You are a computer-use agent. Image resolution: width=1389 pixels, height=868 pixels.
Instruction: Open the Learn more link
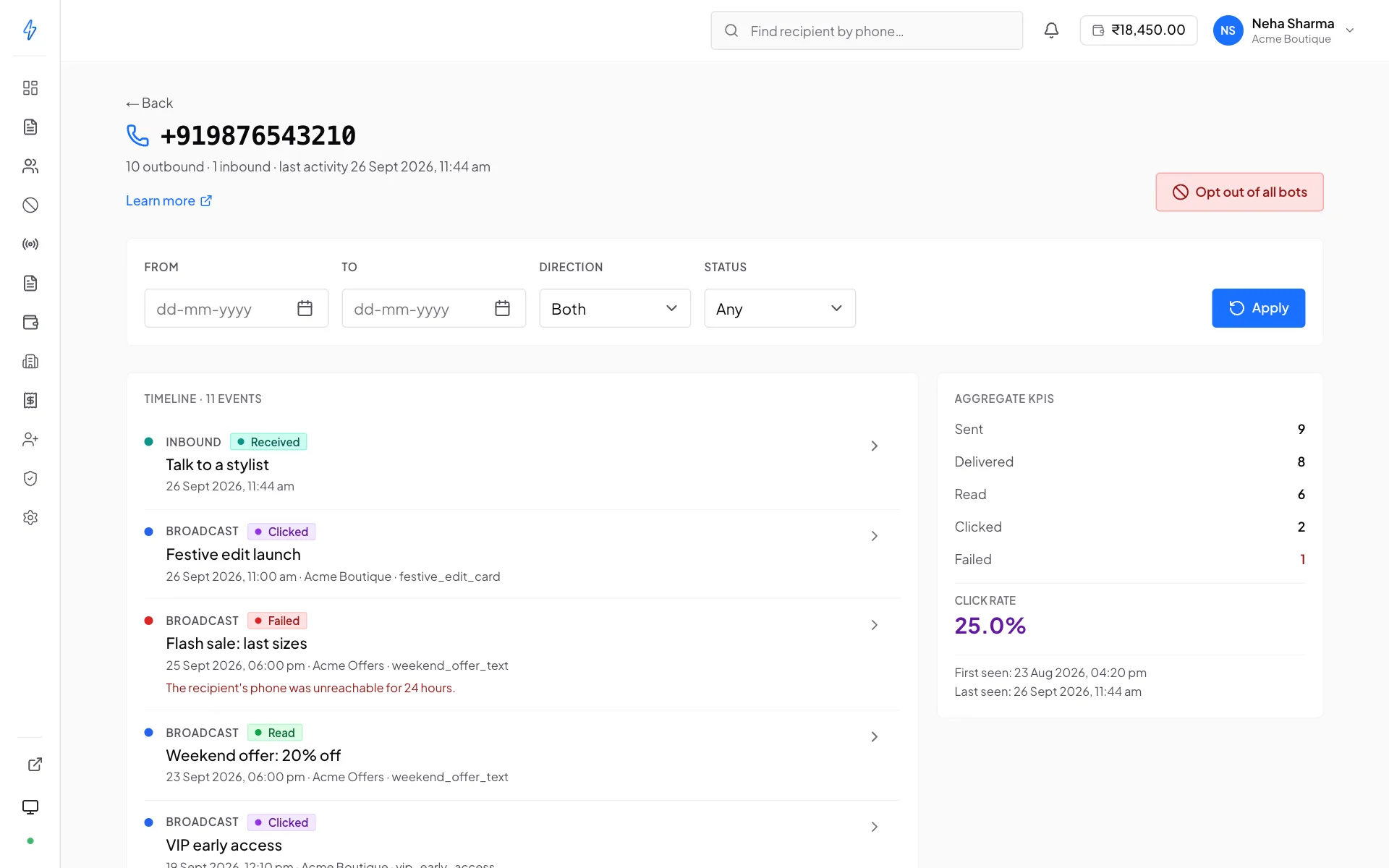pos(169,201)
